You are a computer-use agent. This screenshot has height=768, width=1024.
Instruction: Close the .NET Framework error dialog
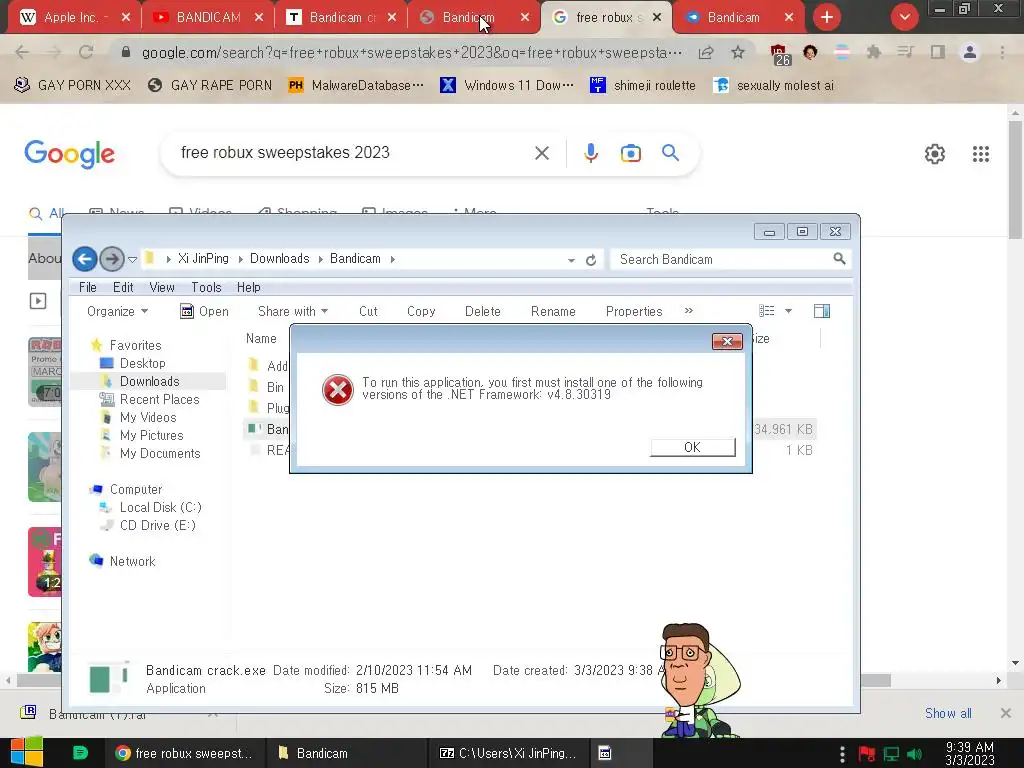(x=727, y=342)
